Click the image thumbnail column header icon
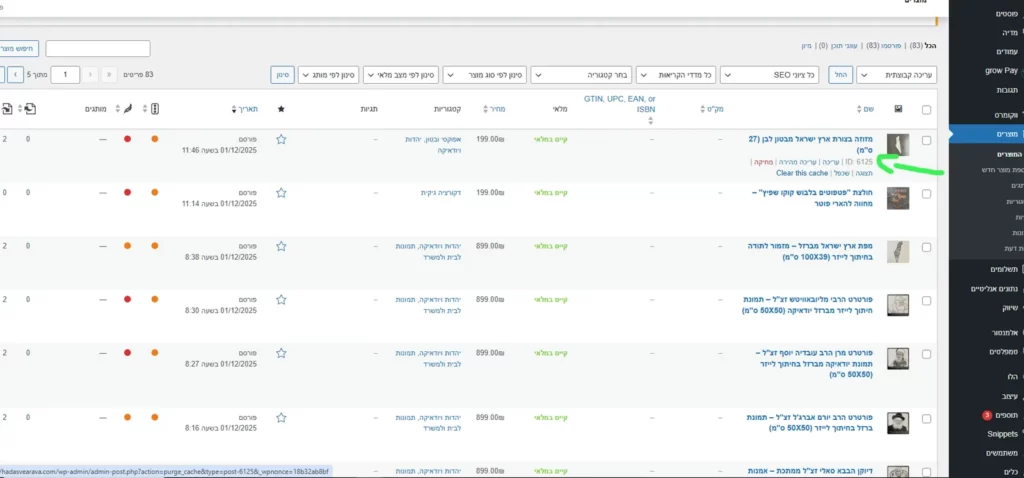1024x478 pixels. pyautogui.click(x=898, y=109)
